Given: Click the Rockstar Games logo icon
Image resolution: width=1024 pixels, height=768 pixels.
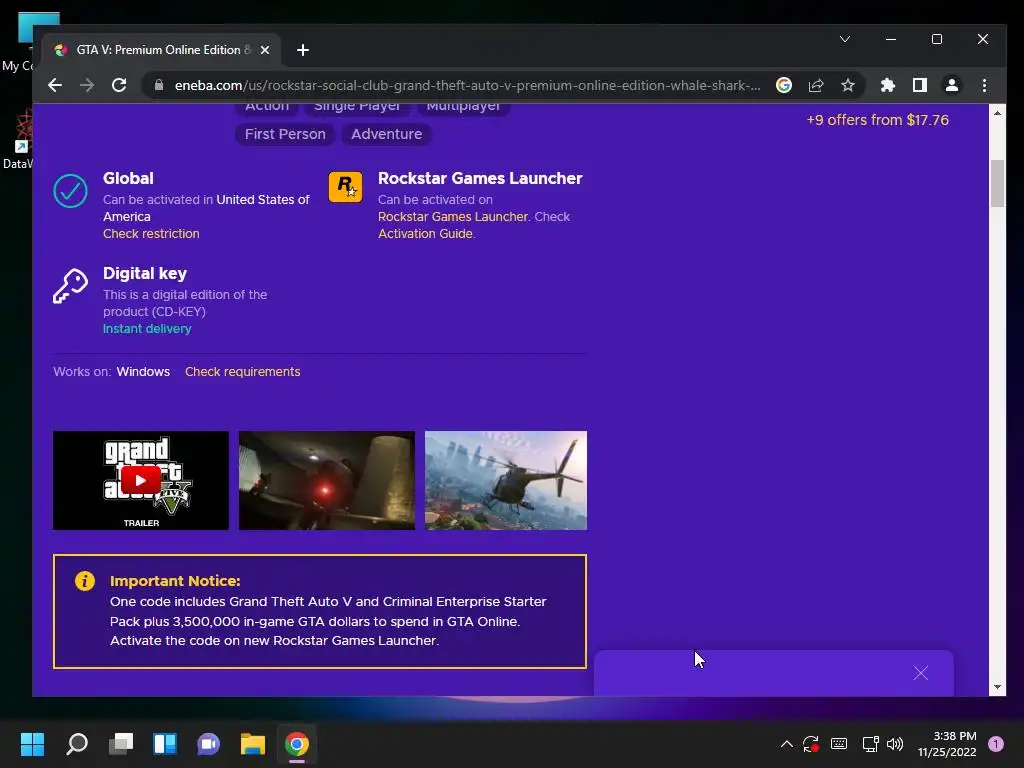Looking at the screenshot, I should [345, 187].
